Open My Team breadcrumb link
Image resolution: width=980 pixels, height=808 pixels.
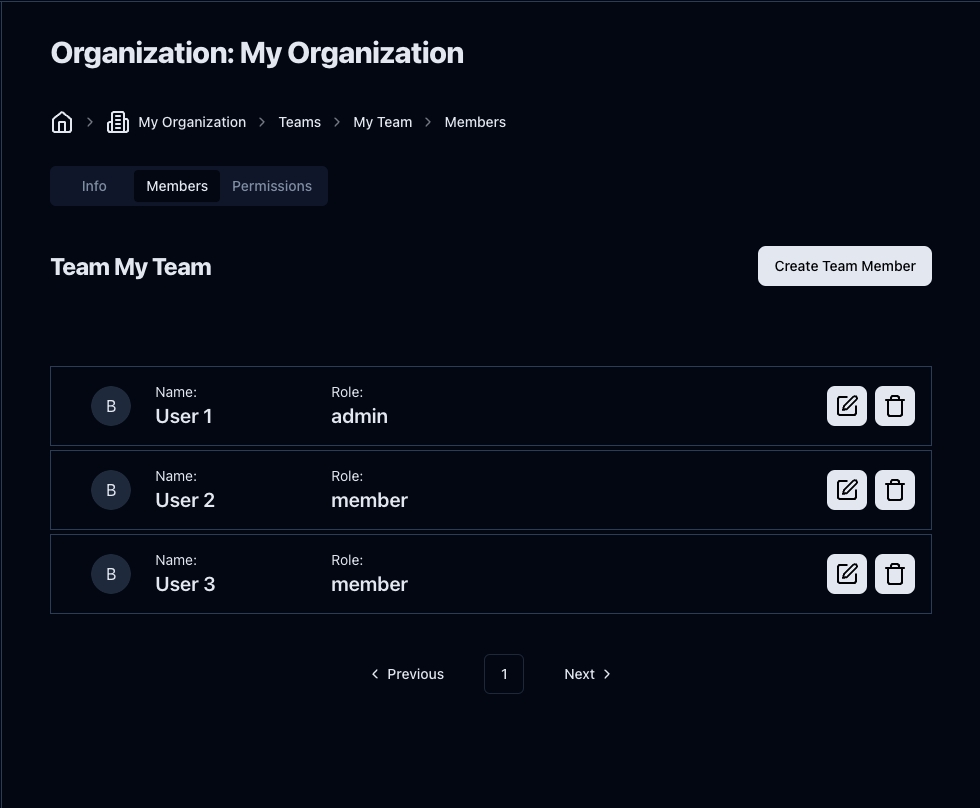(383, 122)
